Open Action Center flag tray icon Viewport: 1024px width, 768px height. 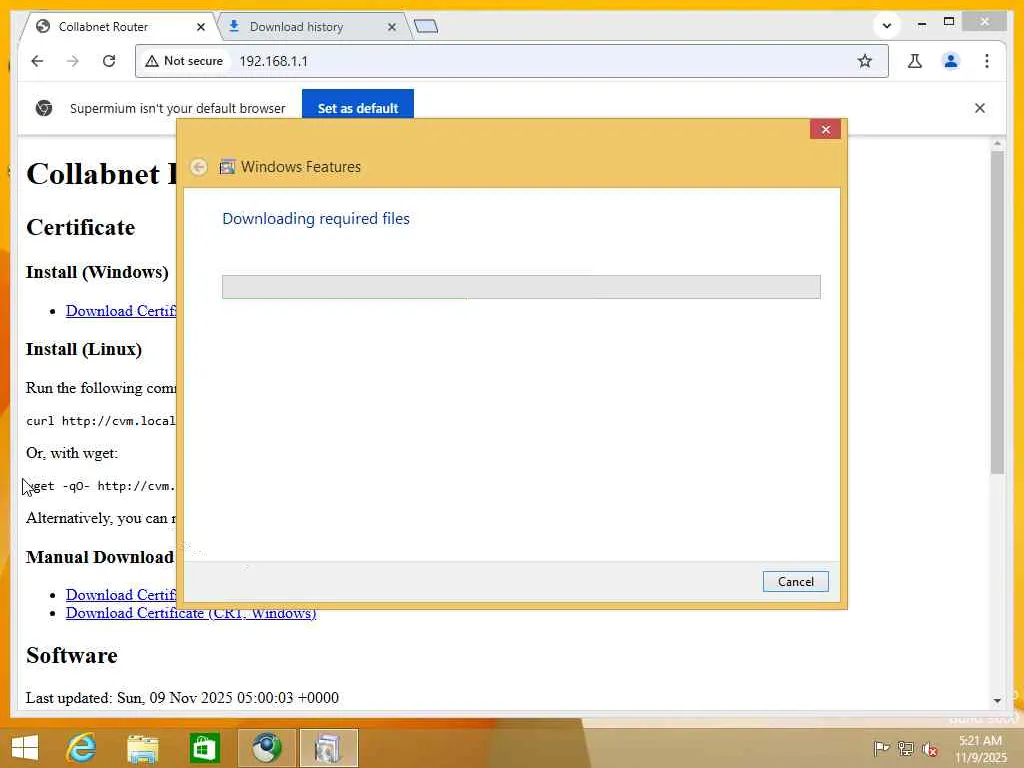[881, 748]
